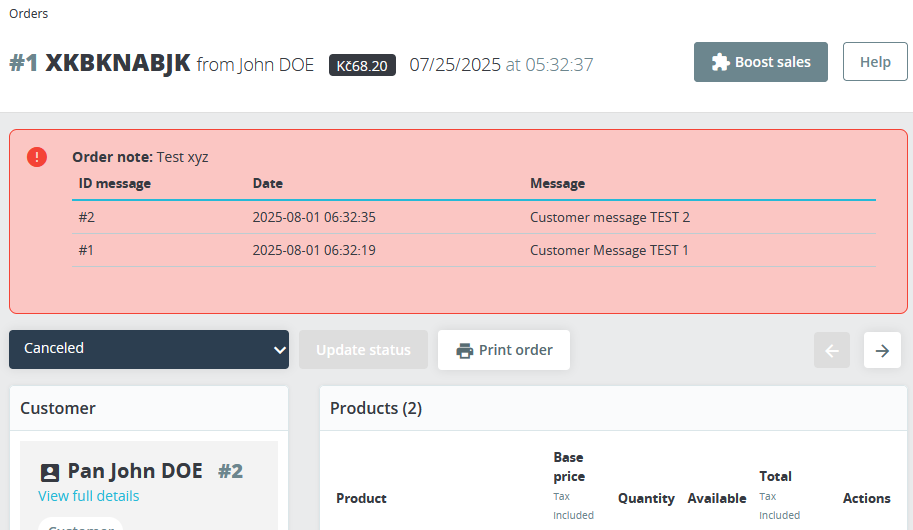Click the puzzle piece Boost sales icon

pos(720,62)
